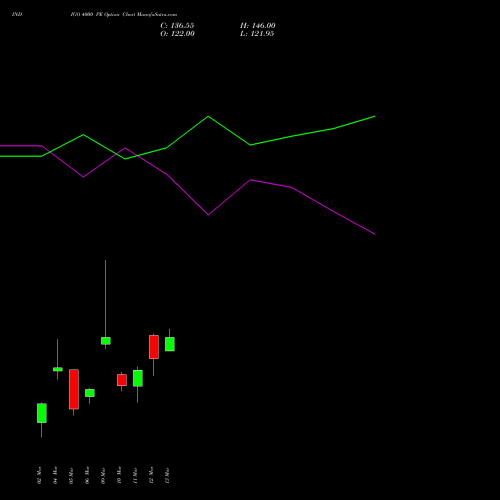Viewport: 500px width, 500px height.
Task: Click the high value H: 146.00
Action: [x=258, y=26]
